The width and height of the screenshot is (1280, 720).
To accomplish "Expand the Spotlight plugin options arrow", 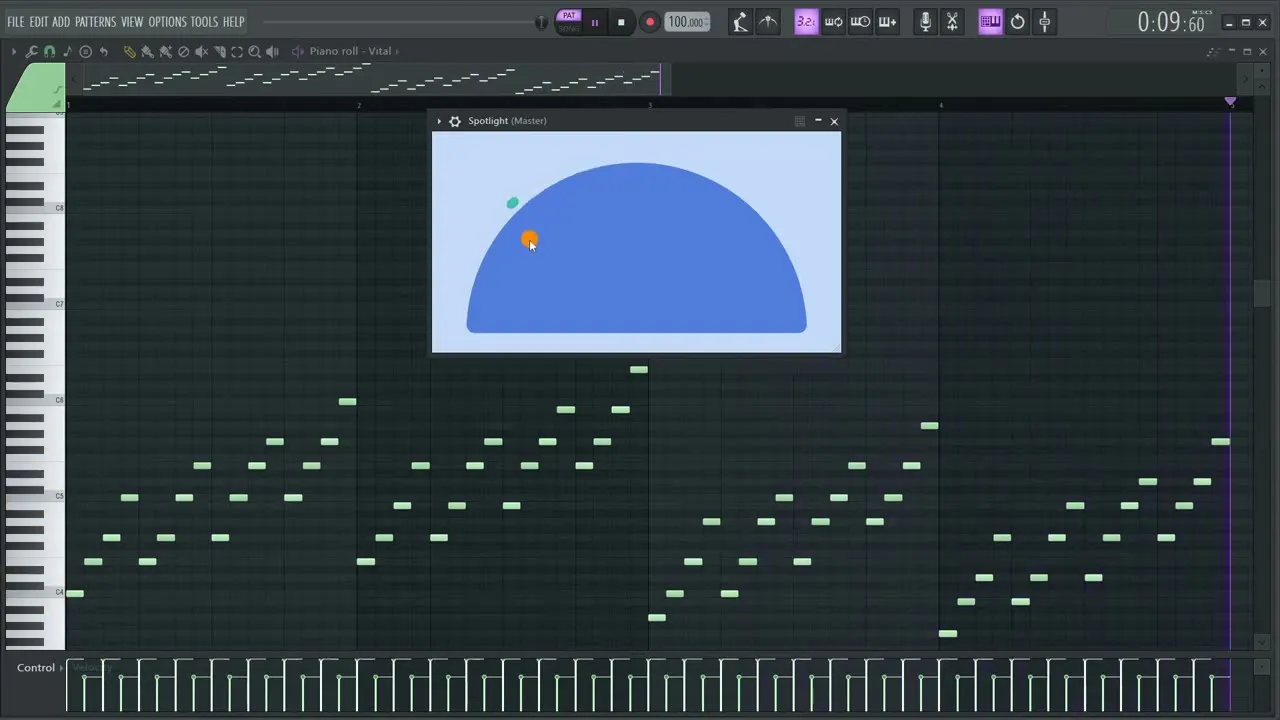I will 439,121.
